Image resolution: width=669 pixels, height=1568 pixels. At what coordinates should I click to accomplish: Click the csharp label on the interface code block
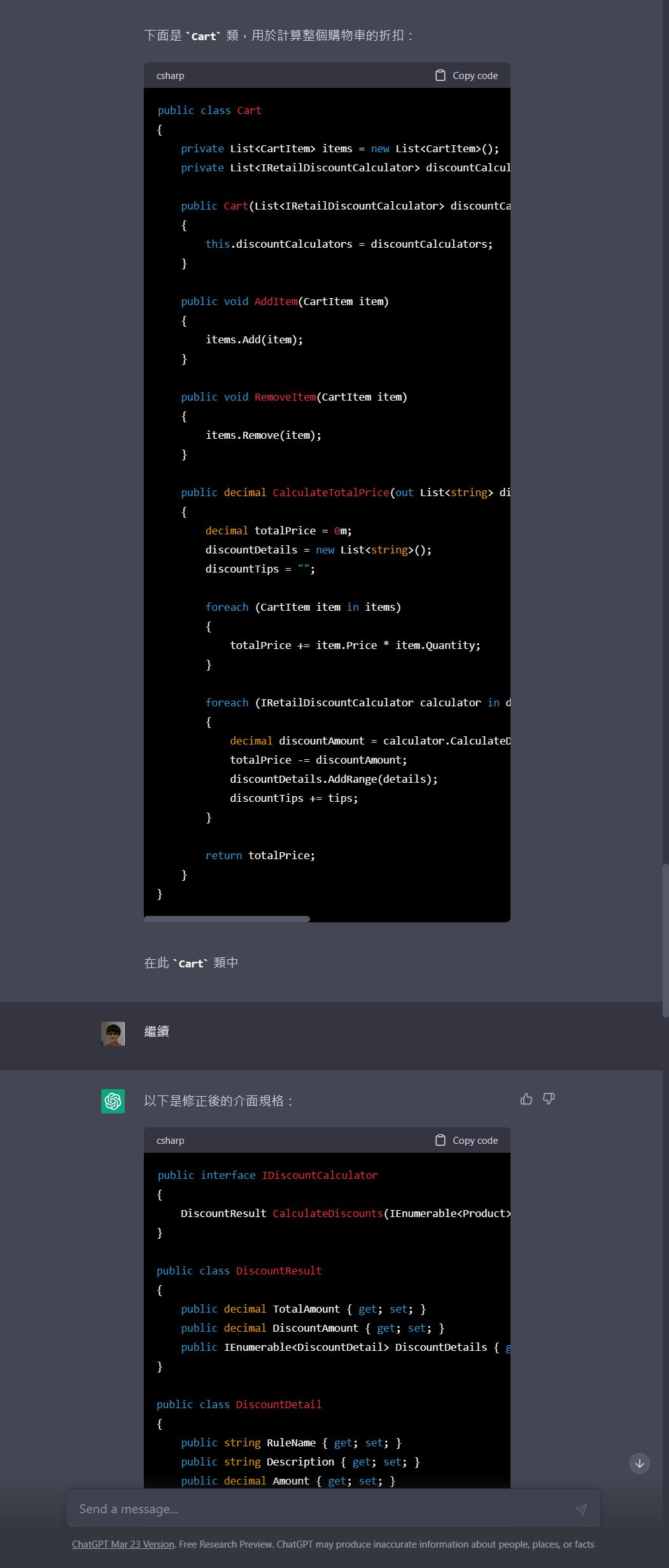[x=170, y=1141]
